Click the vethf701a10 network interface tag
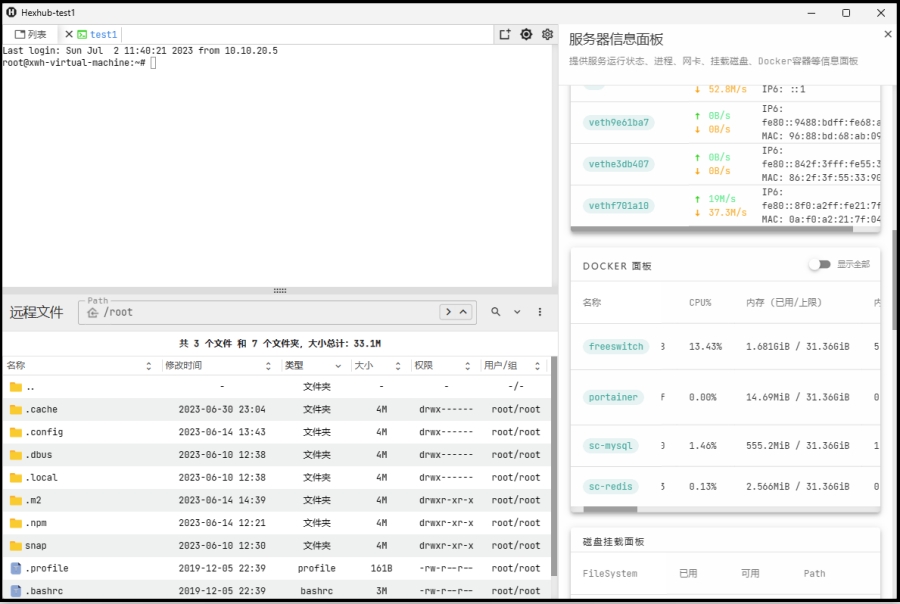The image size is (900, 604). (619, 206)
